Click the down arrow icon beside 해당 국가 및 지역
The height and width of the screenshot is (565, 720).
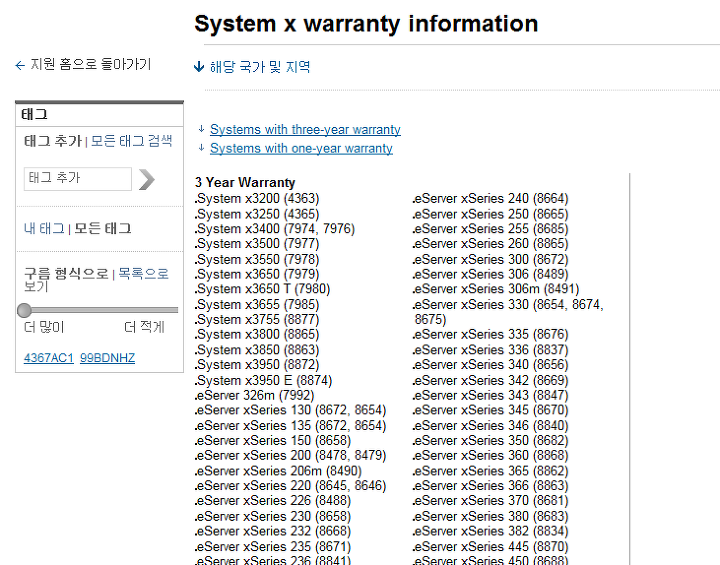coord(199,67)
